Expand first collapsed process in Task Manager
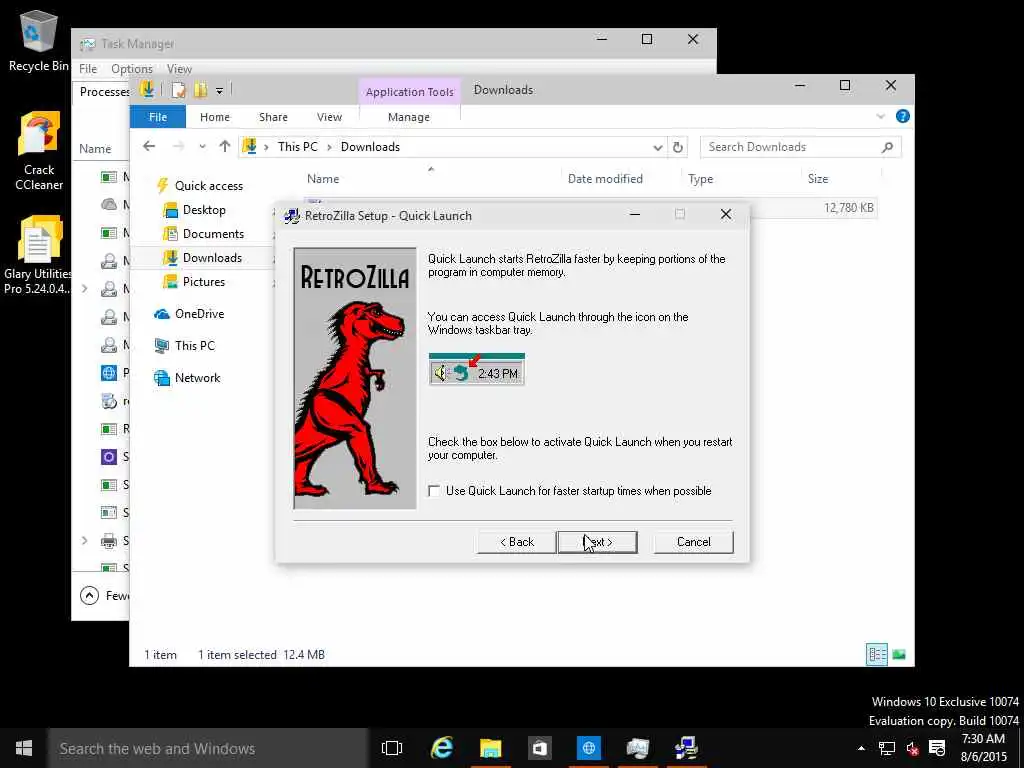 84,288
